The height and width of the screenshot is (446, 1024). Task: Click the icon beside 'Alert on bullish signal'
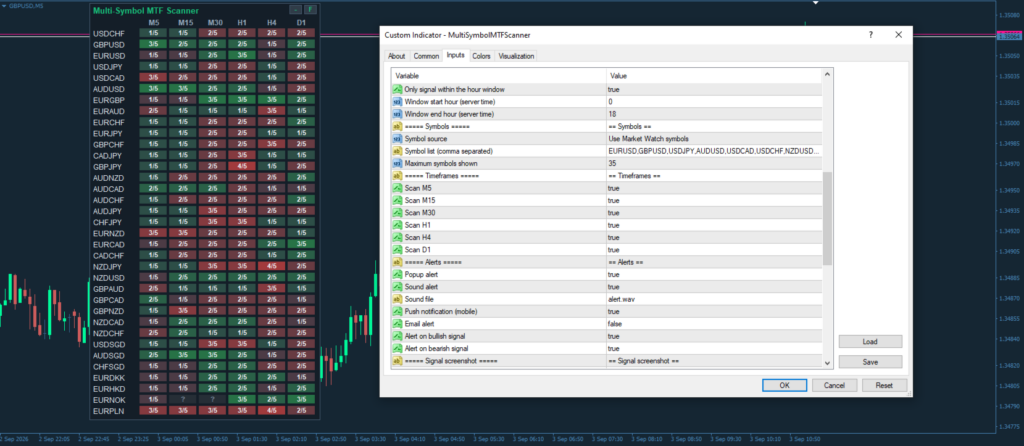(397, 336)
